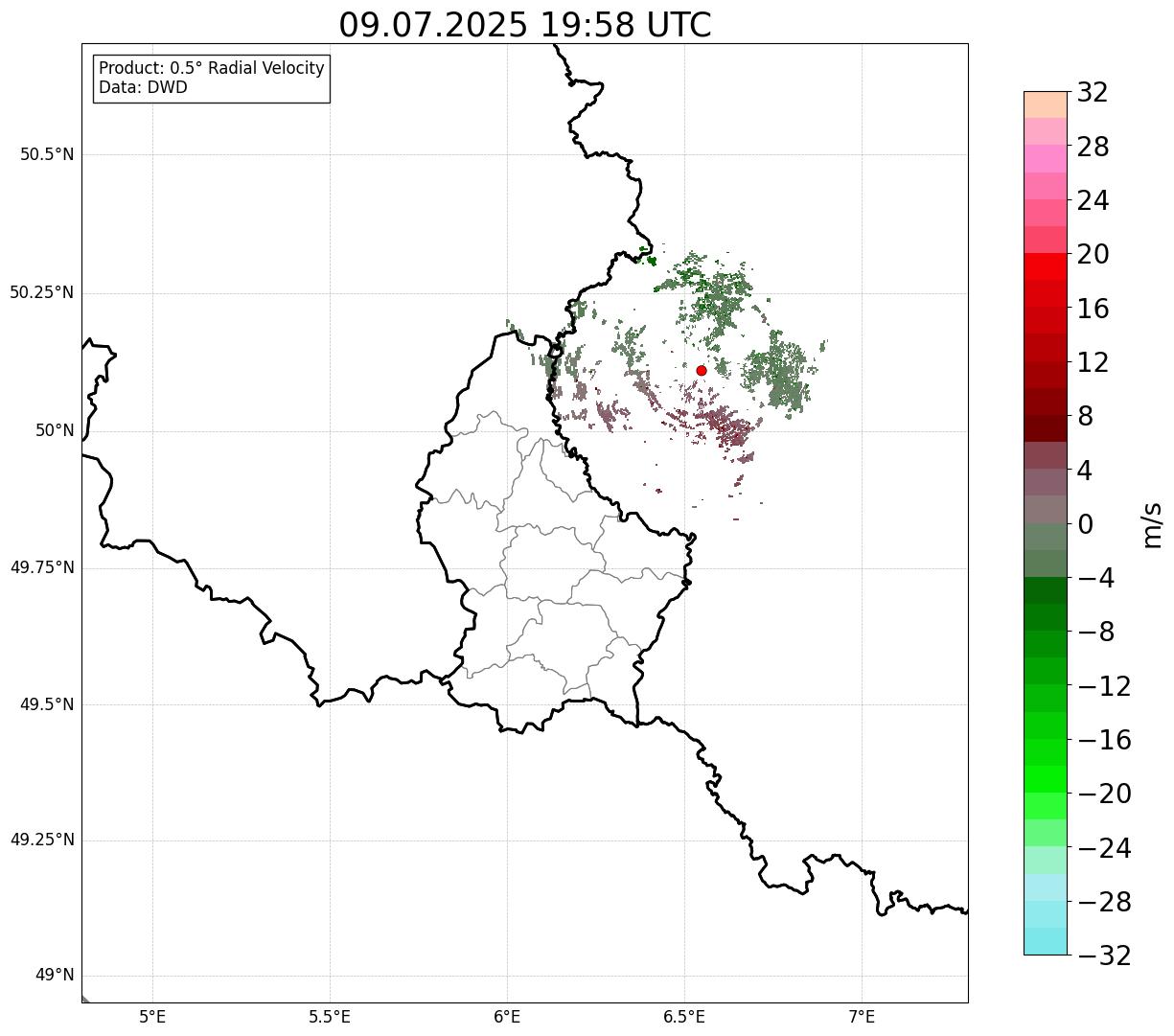Click the plot title '09.07.2025 19:58 UTC'
This screenshot has height=1036, width=1174.
click(525, 25)
